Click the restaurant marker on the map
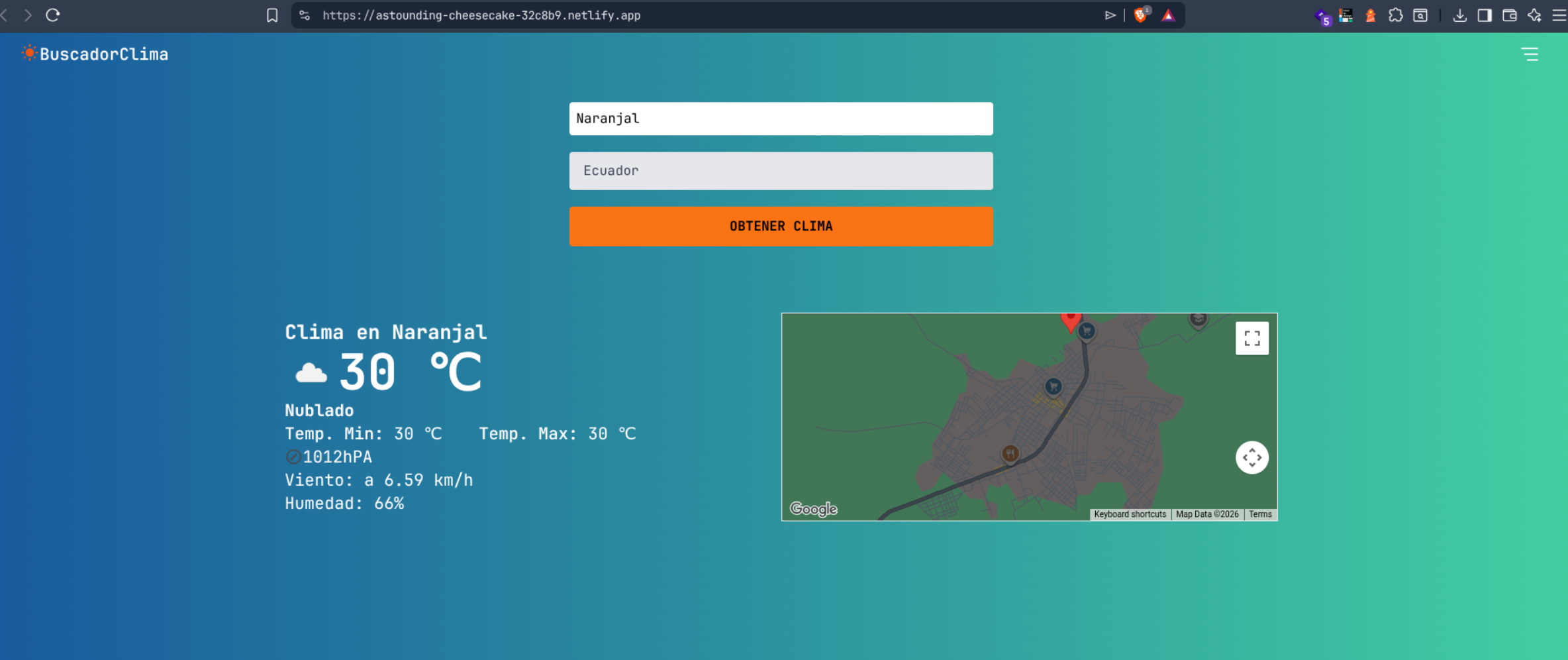 1010,454
